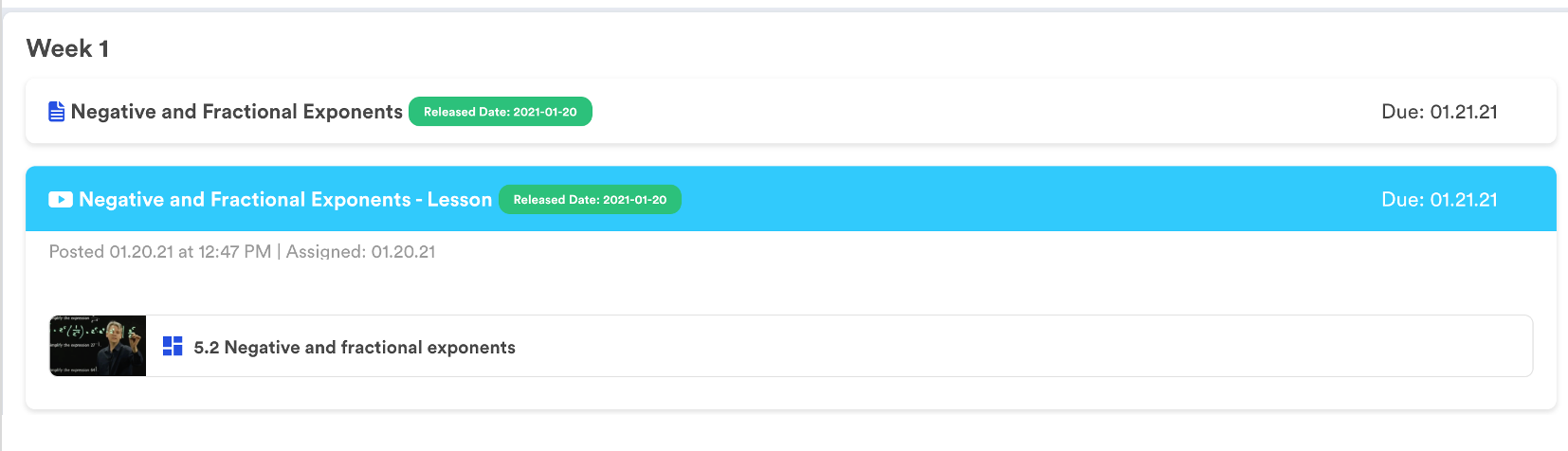This screenshot has width=1568, height=451.
Task: Open the lesson video thumbnail
Action: [98, 346]
